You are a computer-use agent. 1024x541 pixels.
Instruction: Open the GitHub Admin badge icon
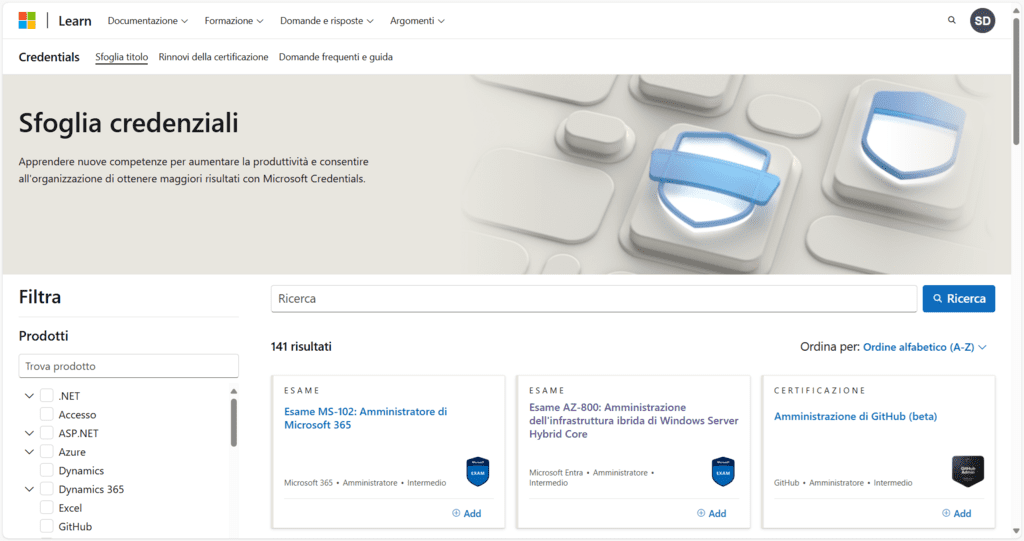(968, 471)
